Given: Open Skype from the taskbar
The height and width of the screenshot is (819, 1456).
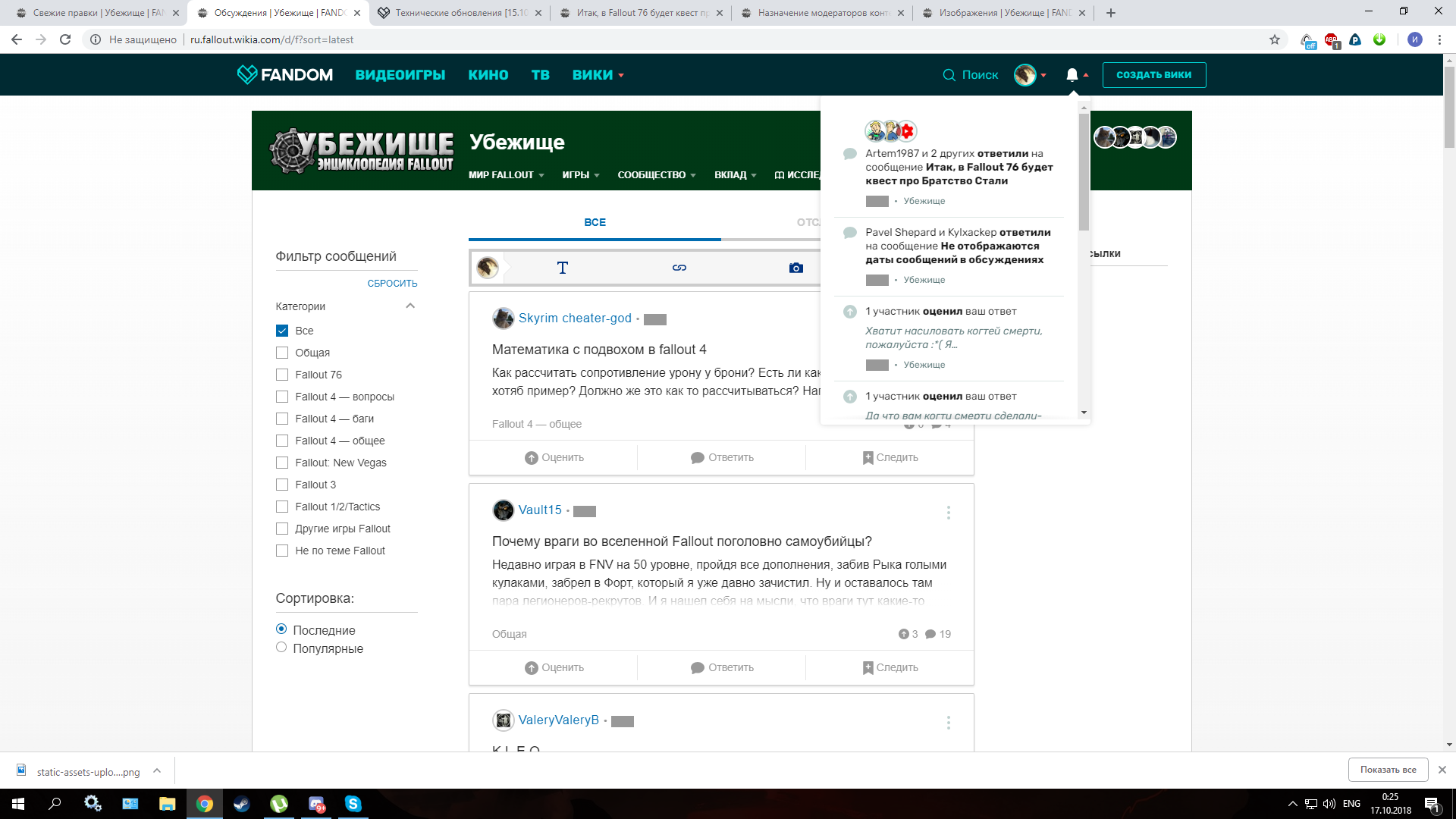Looking at the screenshot, I should 353,804.
